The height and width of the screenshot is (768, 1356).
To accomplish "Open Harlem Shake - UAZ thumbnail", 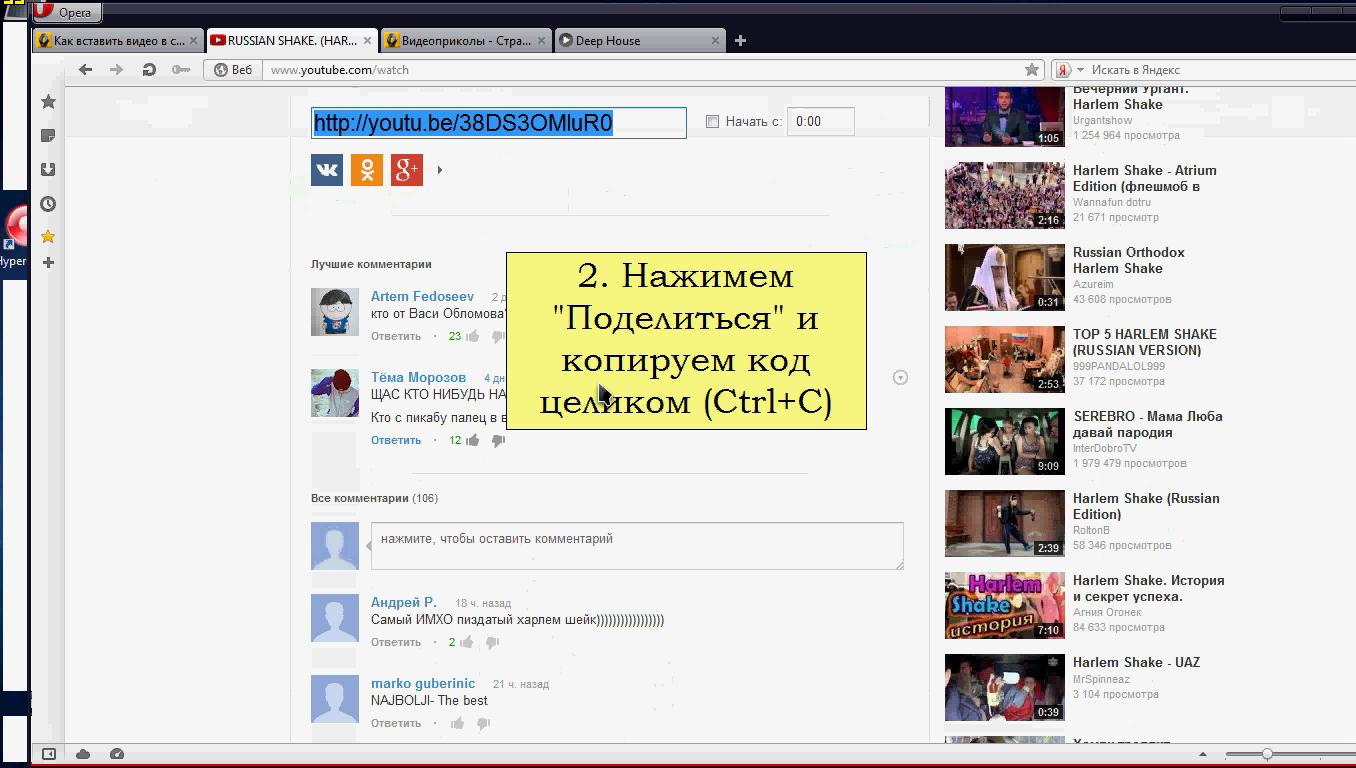I will point(1005,687).
